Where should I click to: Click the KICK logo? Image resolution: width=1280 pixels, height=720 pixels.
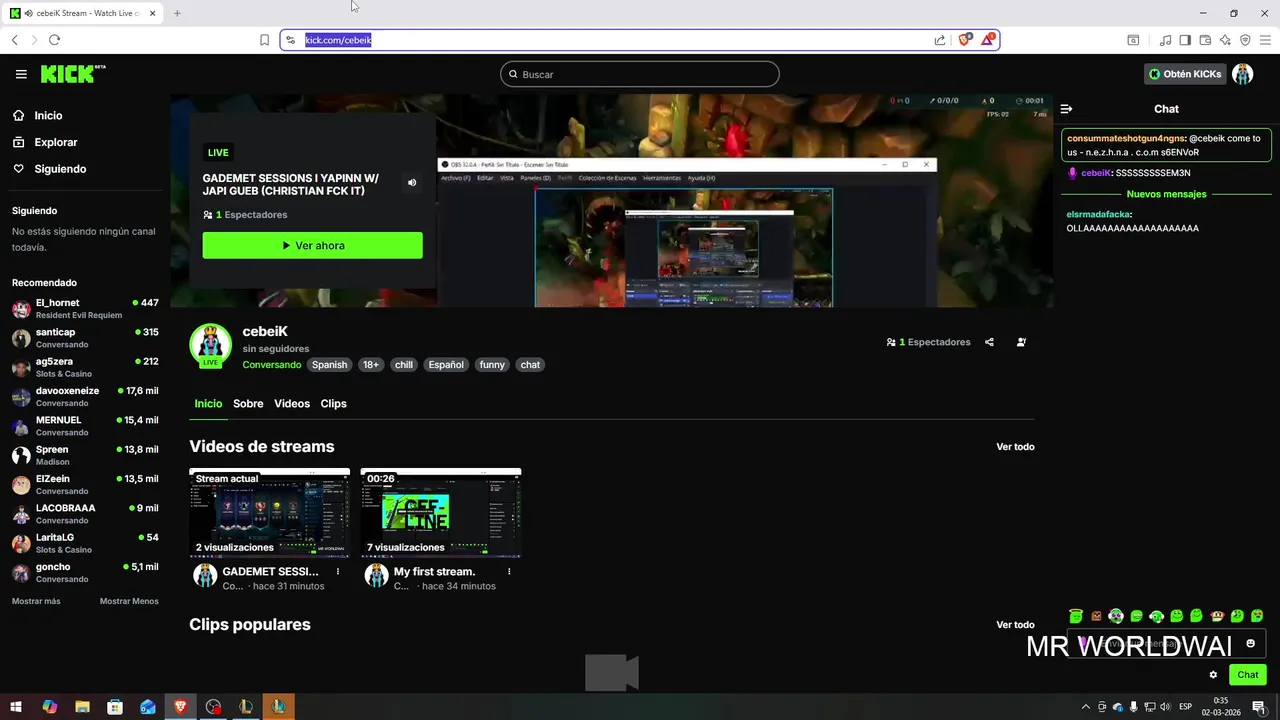[x=73, y=74]
